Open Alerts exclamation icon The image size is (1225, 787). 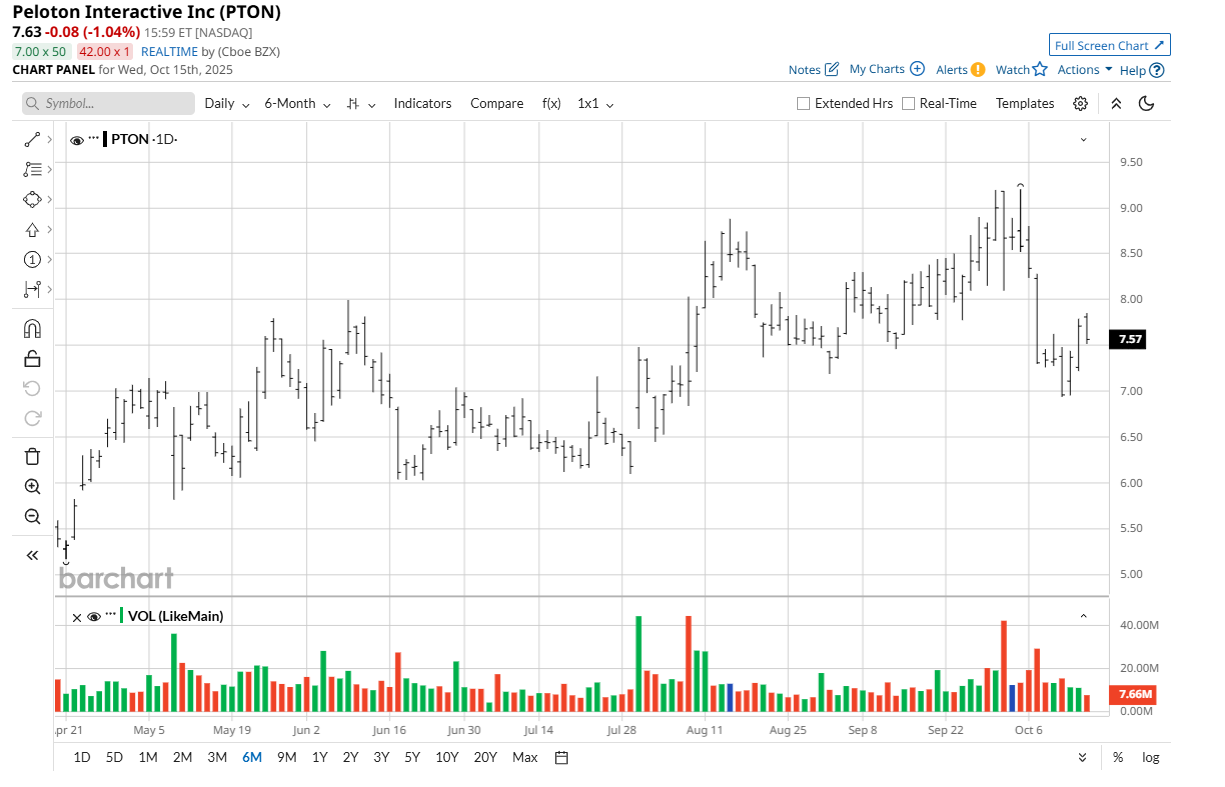click(x=977, y=69)
